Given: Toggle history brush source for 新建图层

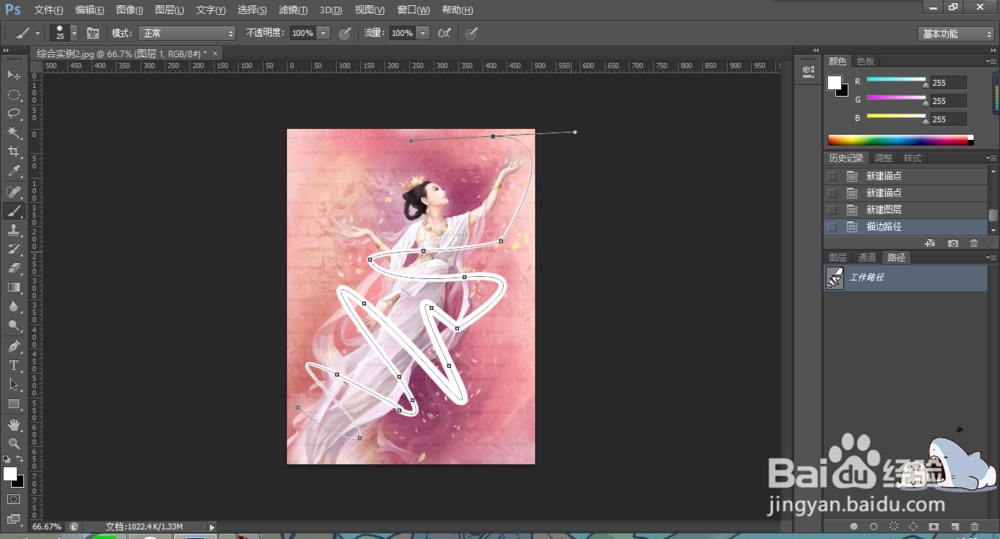Looking at the screenshot, I should [832, 210].
